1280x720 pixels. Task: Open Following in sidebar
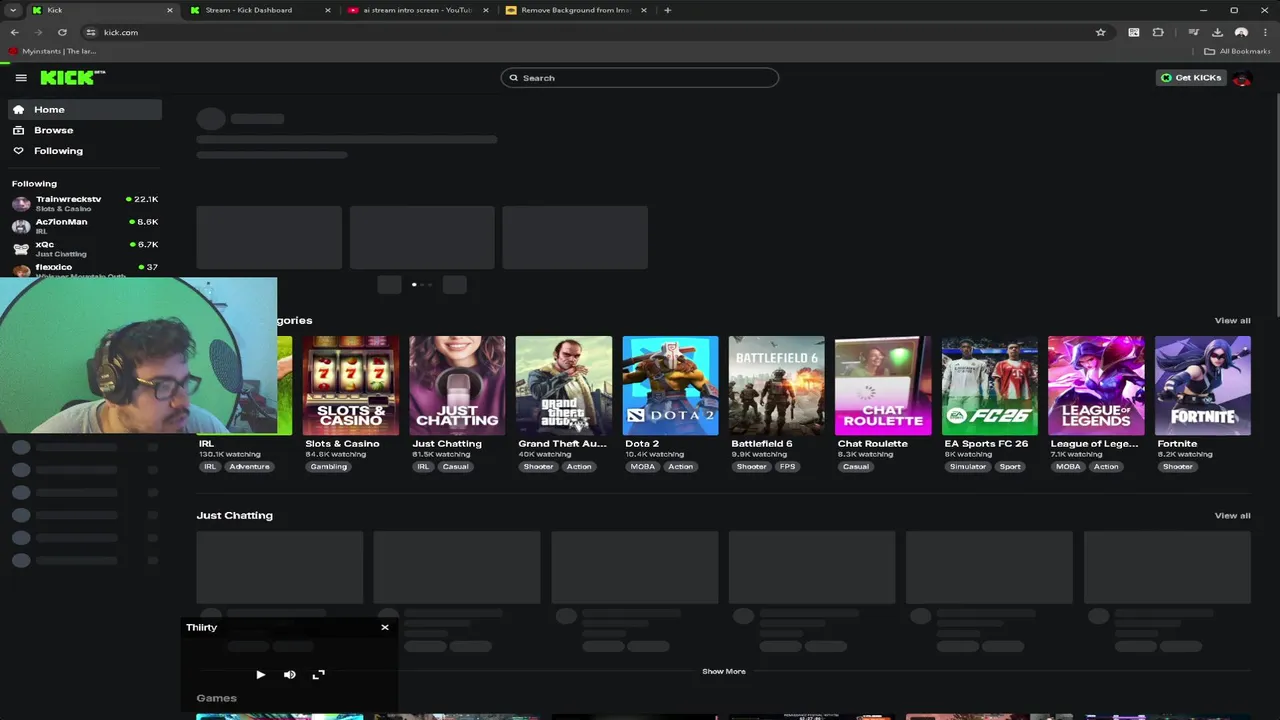pos(85,151)
